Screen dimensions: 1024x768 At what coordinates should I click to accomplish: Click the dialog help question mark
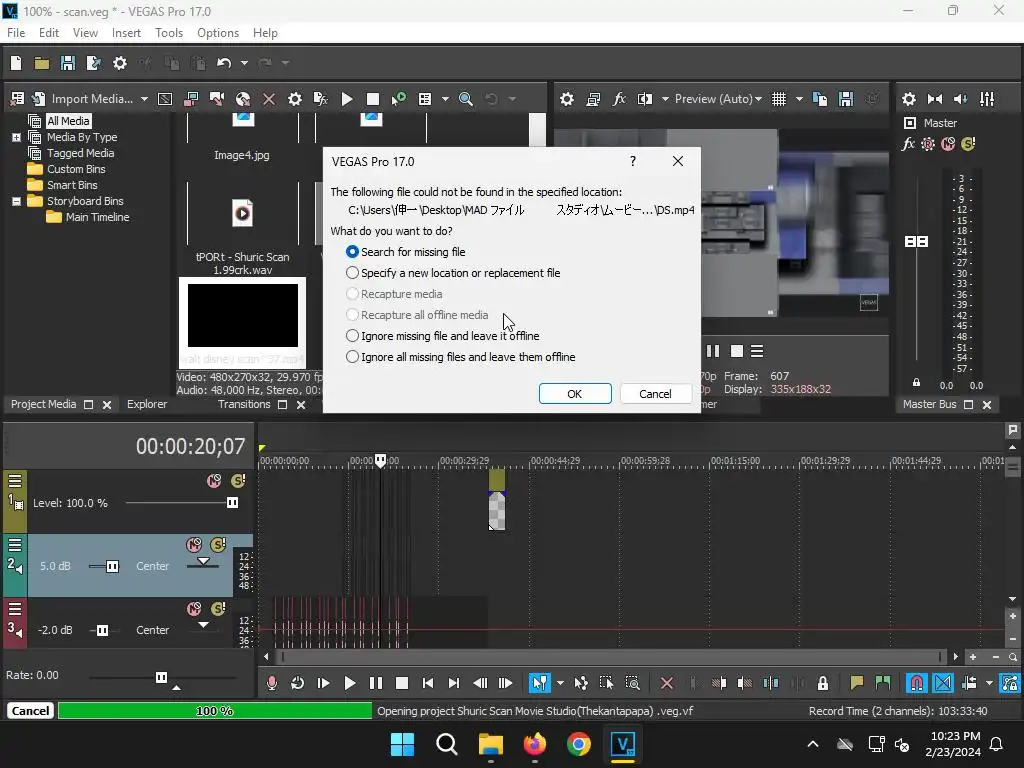pyautogui.click(x=633, y=161)
